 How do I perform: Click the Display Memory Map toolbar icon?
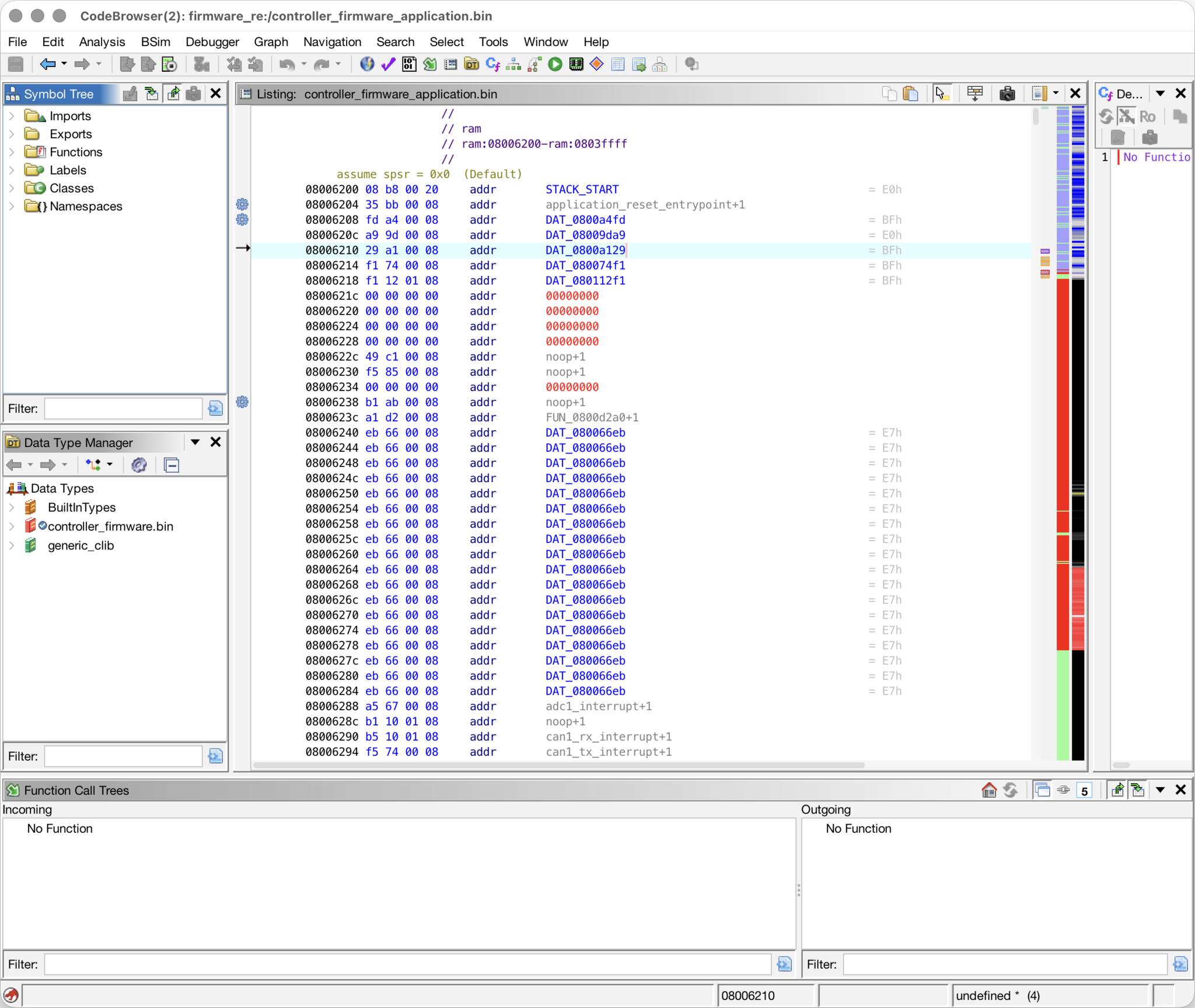tap(576, 64)
